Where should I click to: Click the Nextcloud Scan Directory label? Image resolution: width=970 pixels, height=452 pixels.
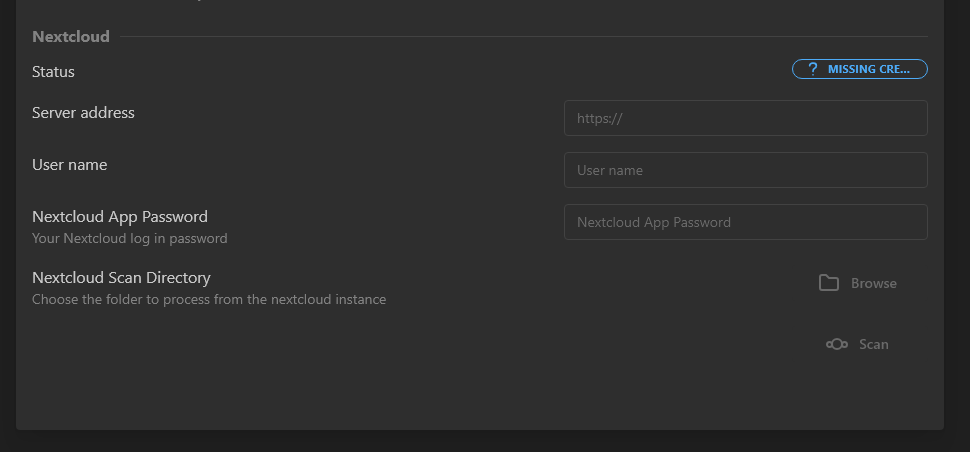[121, 278]
